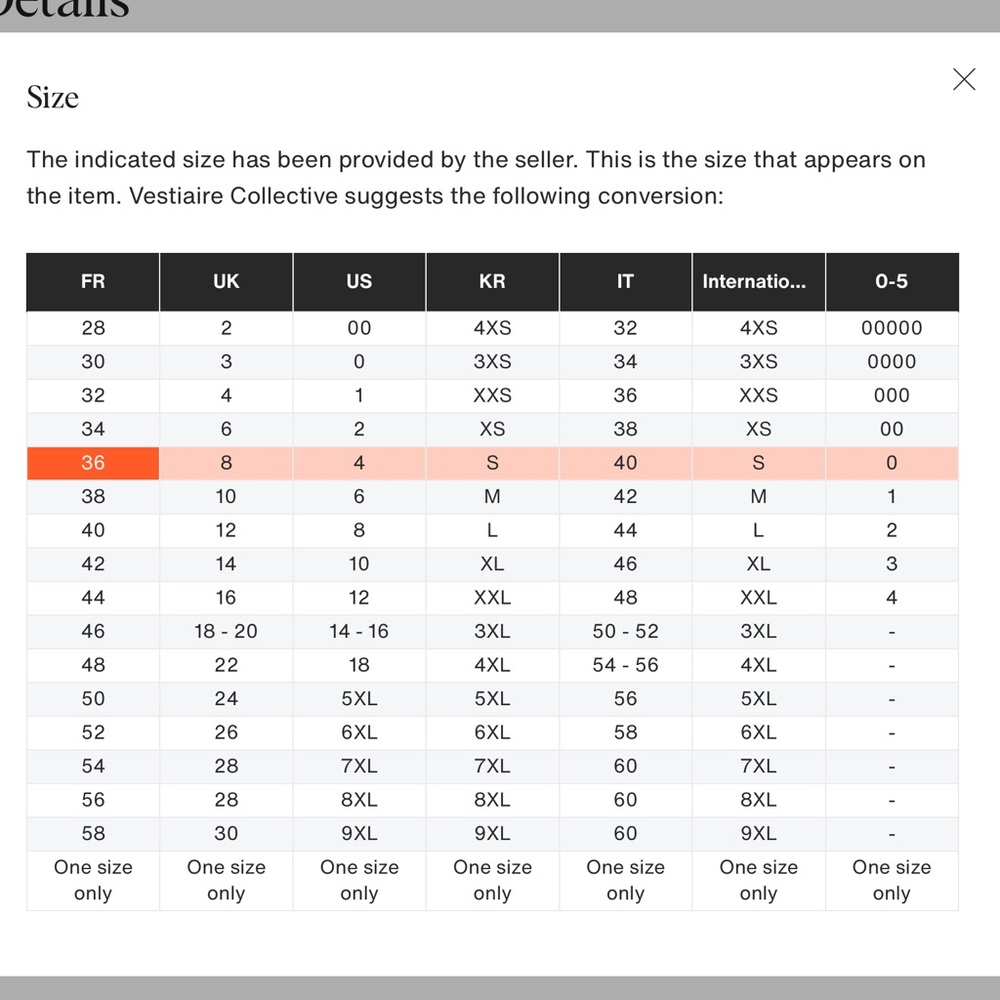Click the UK size 8 highlighted cell
1000x1000 pixels.
[x=226, y=463]
